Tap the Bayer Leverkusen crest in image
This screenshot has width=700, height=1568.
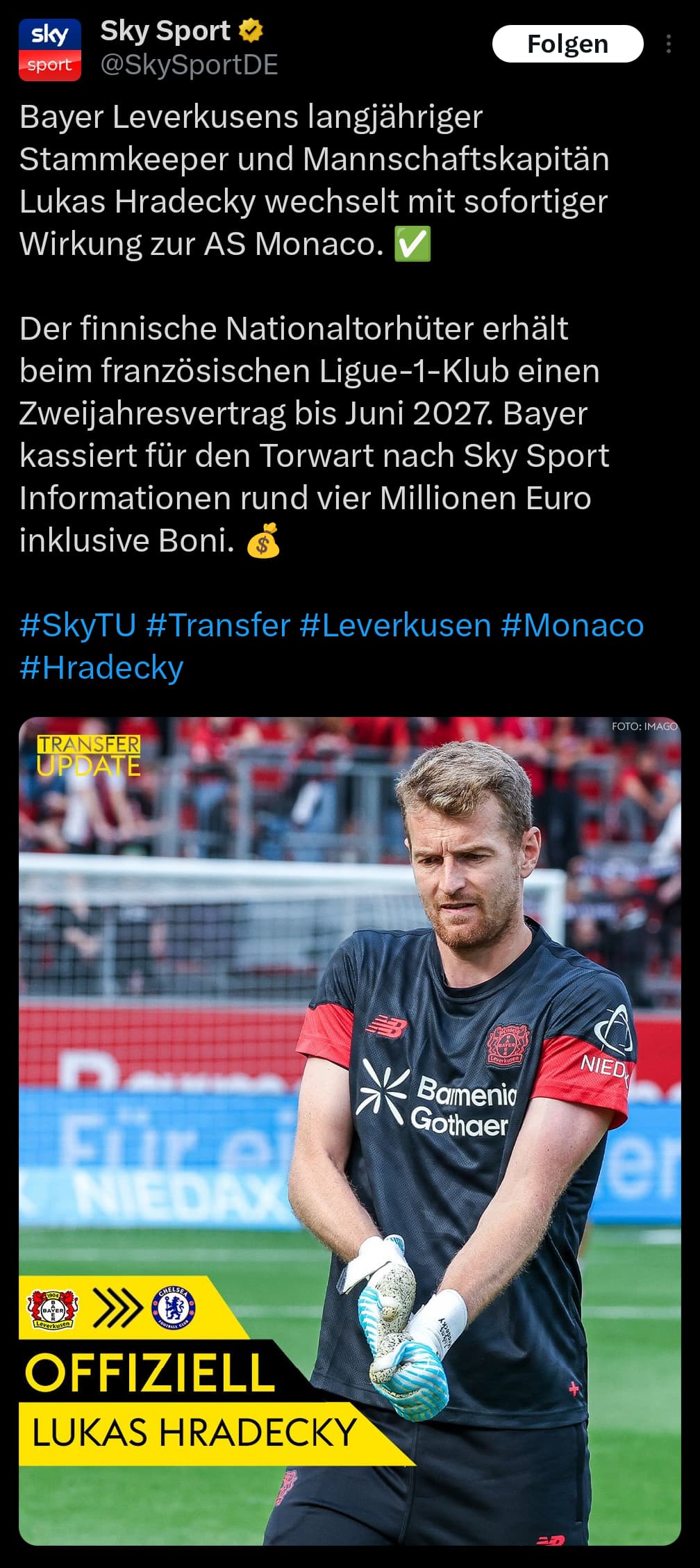53,1310
